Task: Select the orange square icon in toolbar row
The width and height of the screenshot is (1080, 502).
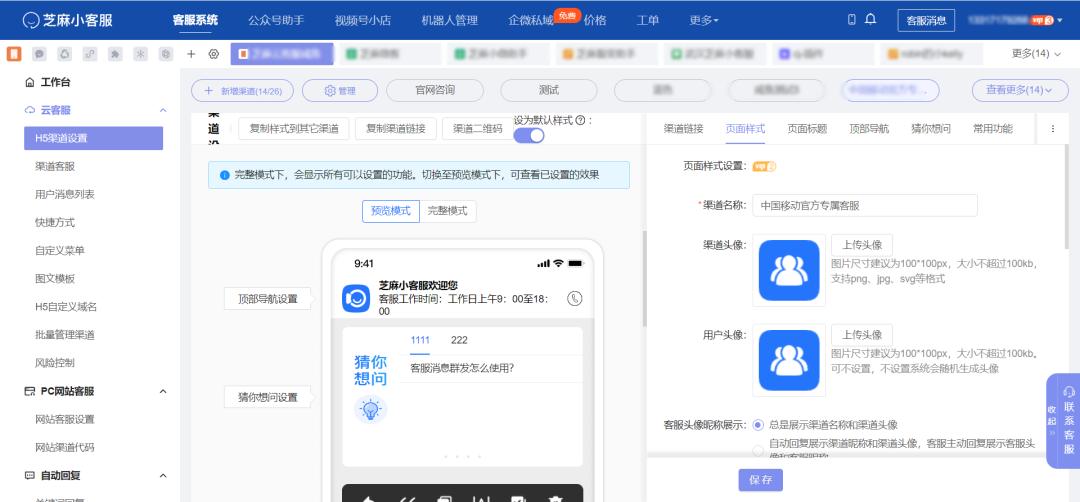Action: click(x=14, y=54)
